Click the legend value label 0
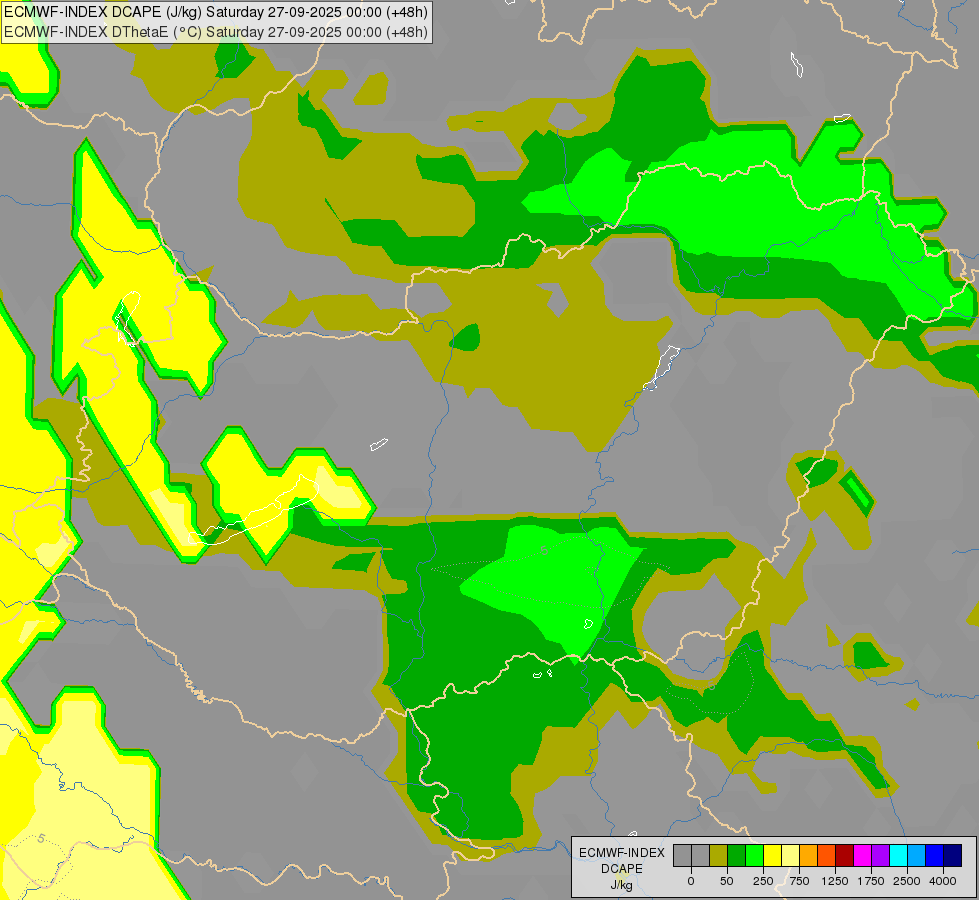This screenshot has width=979, height=900. pos(691,881)
